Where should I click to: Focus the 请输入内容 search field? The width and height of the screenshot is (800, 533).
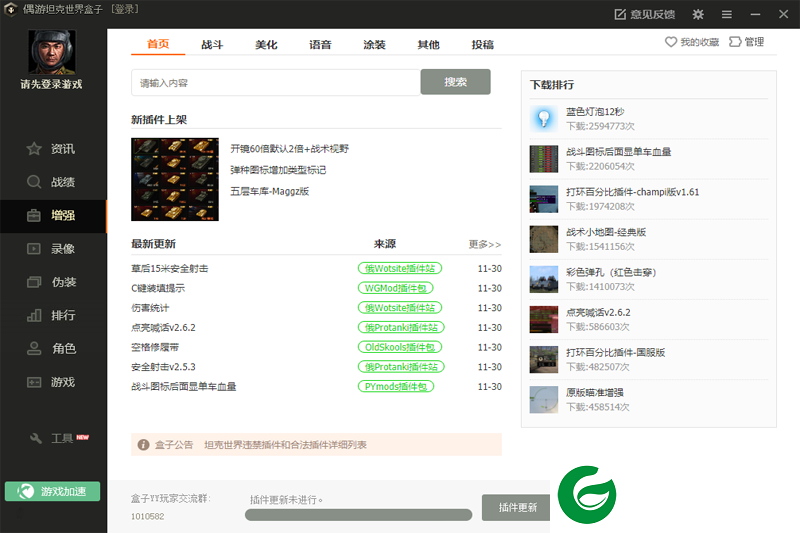(x=276, y=83)
